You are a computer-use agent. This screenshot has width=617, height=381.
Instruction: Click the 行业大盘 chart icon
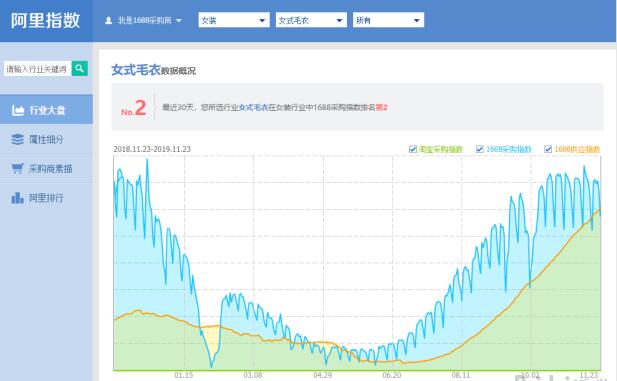pos(18,110)
